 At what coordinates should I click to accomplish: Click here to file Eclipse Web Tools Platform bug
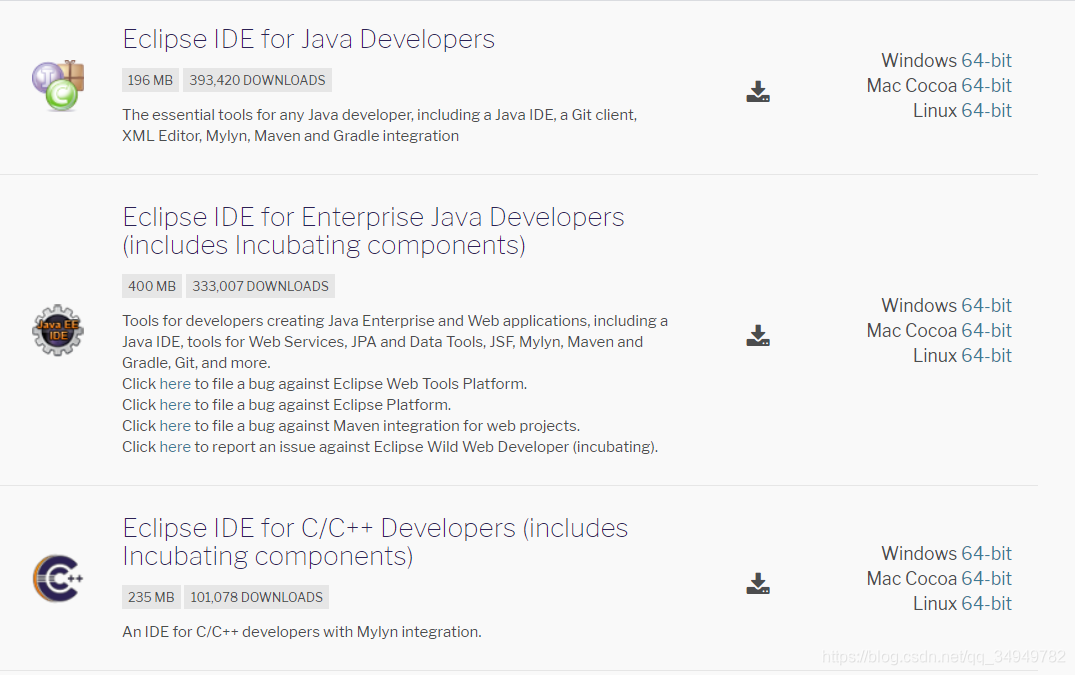(x=174, y=383)
